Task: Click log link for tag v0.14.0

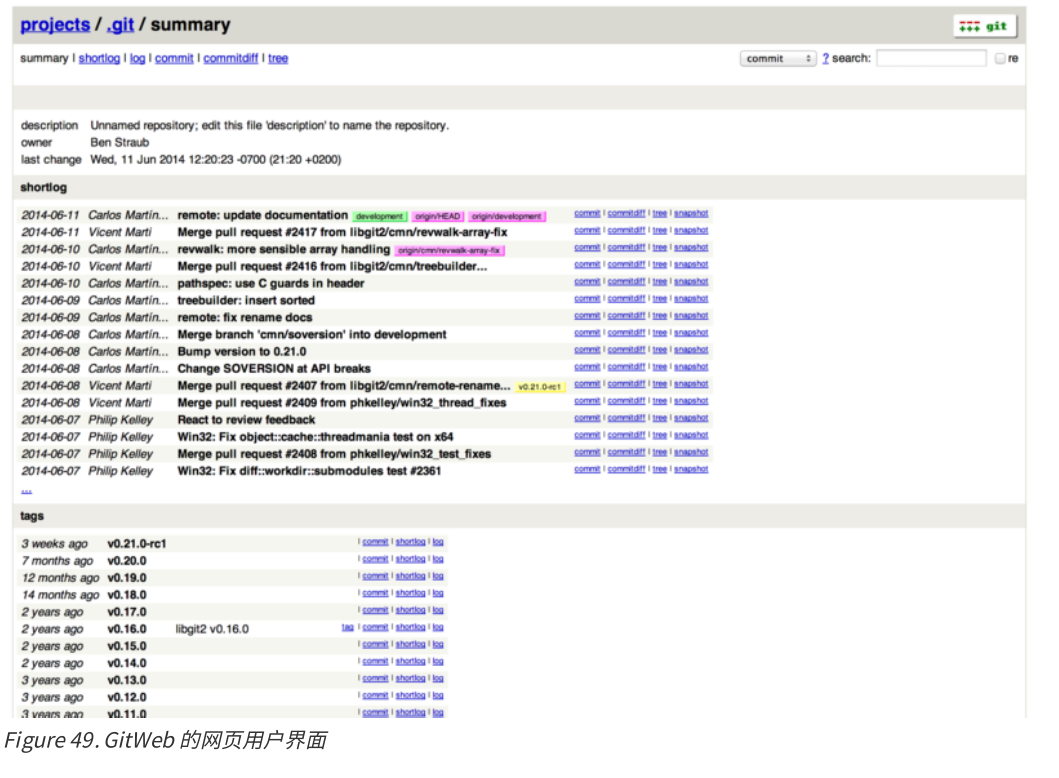Action: click(x=438, y=661)
